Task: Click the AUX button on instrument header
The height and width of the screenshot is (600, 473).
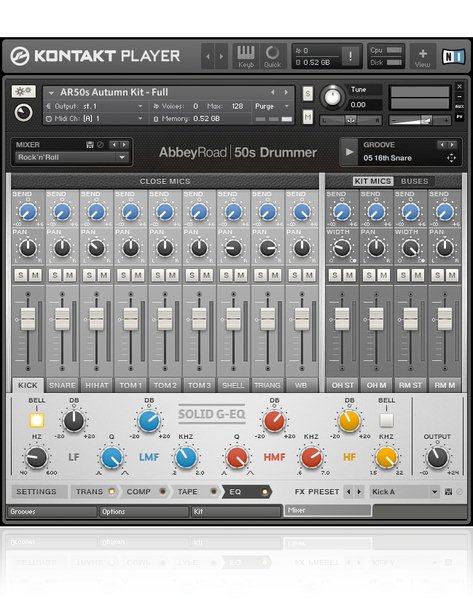Action: (460, 106)
